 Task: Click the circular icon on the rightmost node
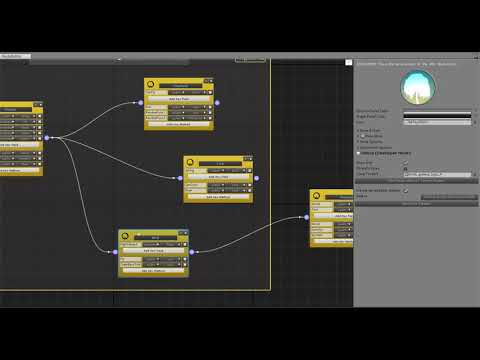click(316, 196)
